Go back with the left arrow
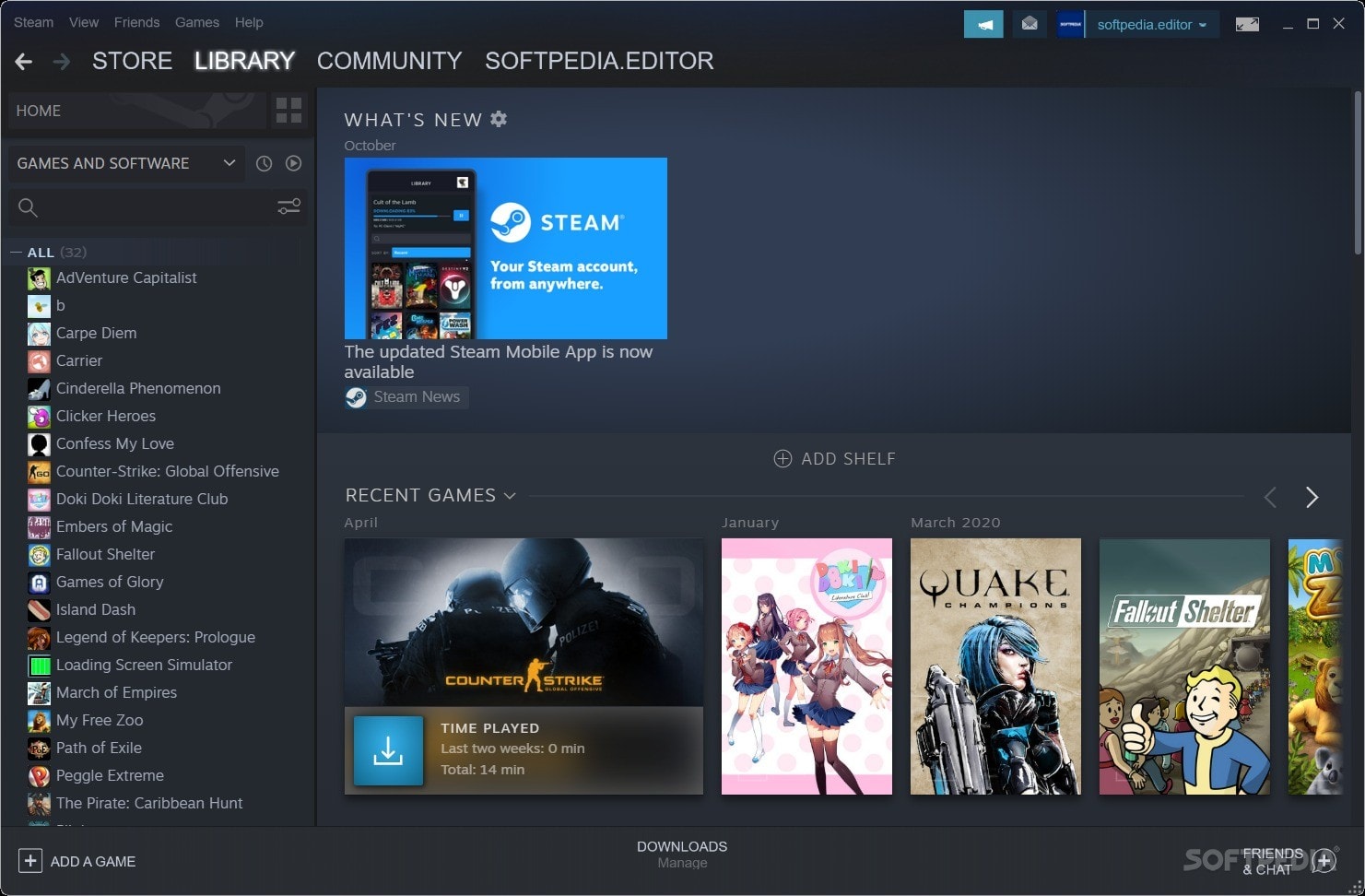The image size is (1365, 896). pos(24,62)
